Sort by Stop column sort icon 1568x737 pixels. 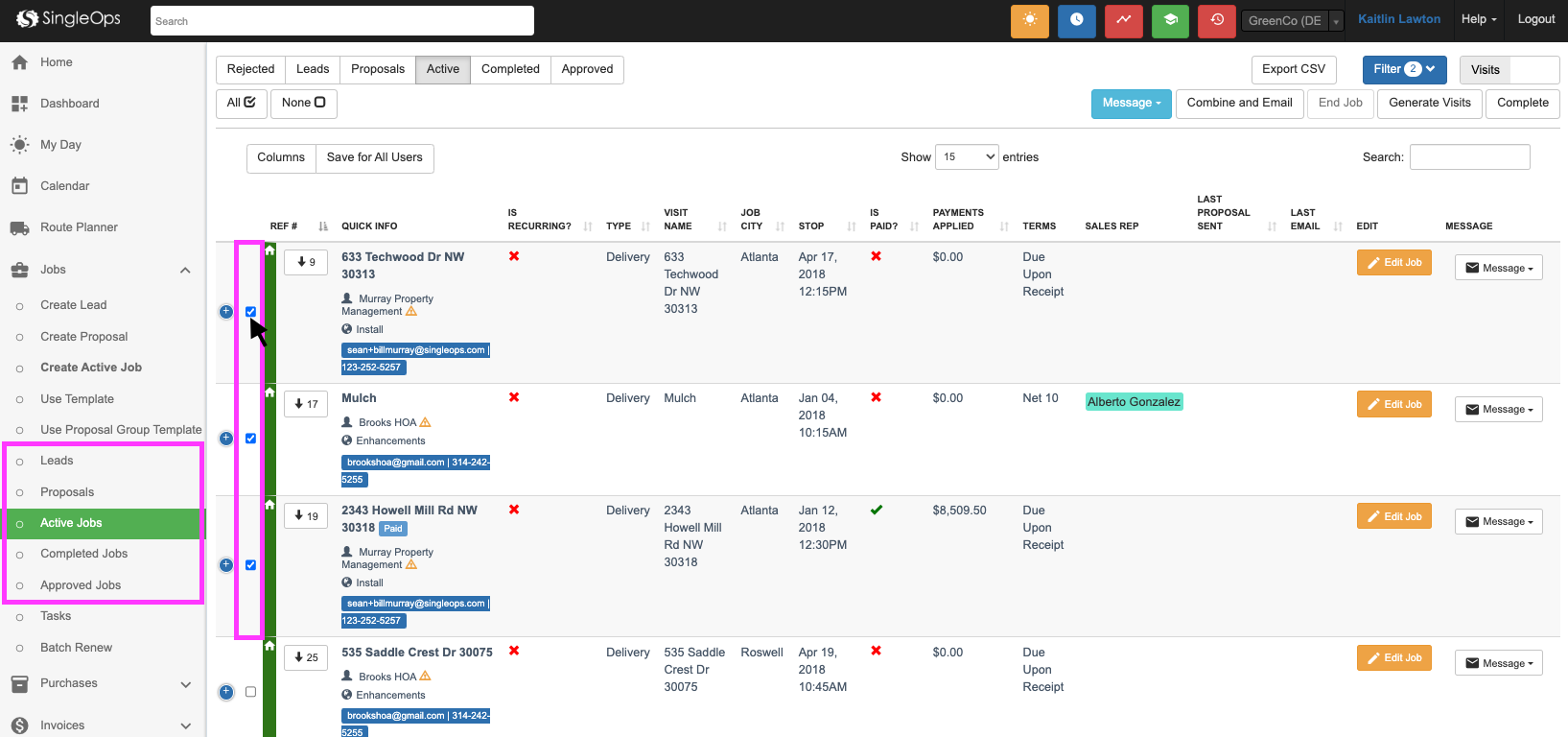pos(852,226)
